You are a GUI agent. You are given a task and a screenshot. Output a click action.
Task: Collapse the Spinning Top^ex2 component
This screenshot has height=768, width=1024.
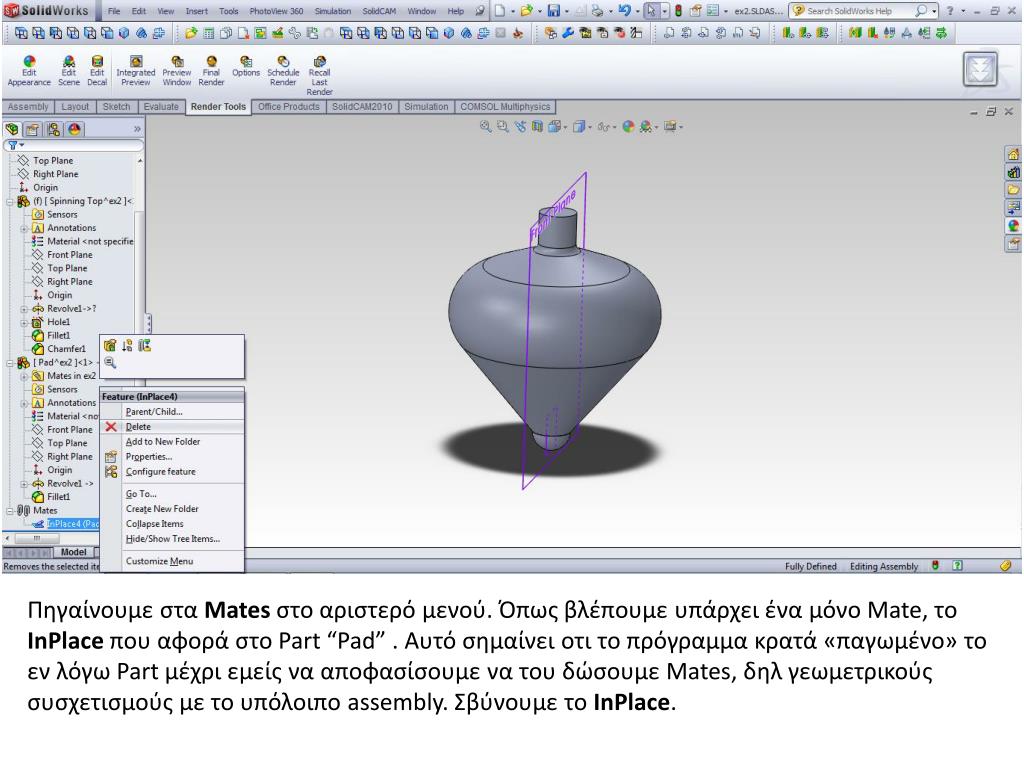point(10,202)
